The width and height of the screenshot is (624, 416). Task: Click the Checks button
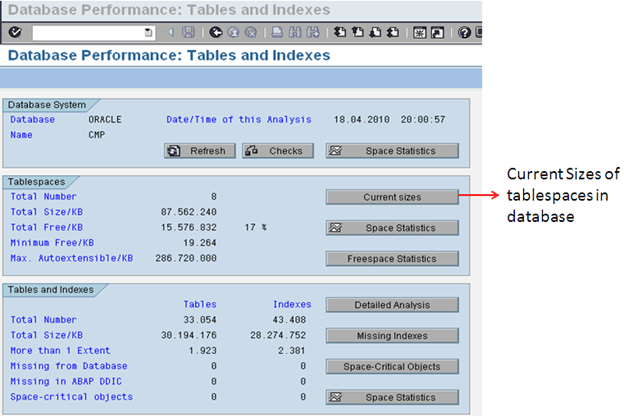(x=278, y=151)
